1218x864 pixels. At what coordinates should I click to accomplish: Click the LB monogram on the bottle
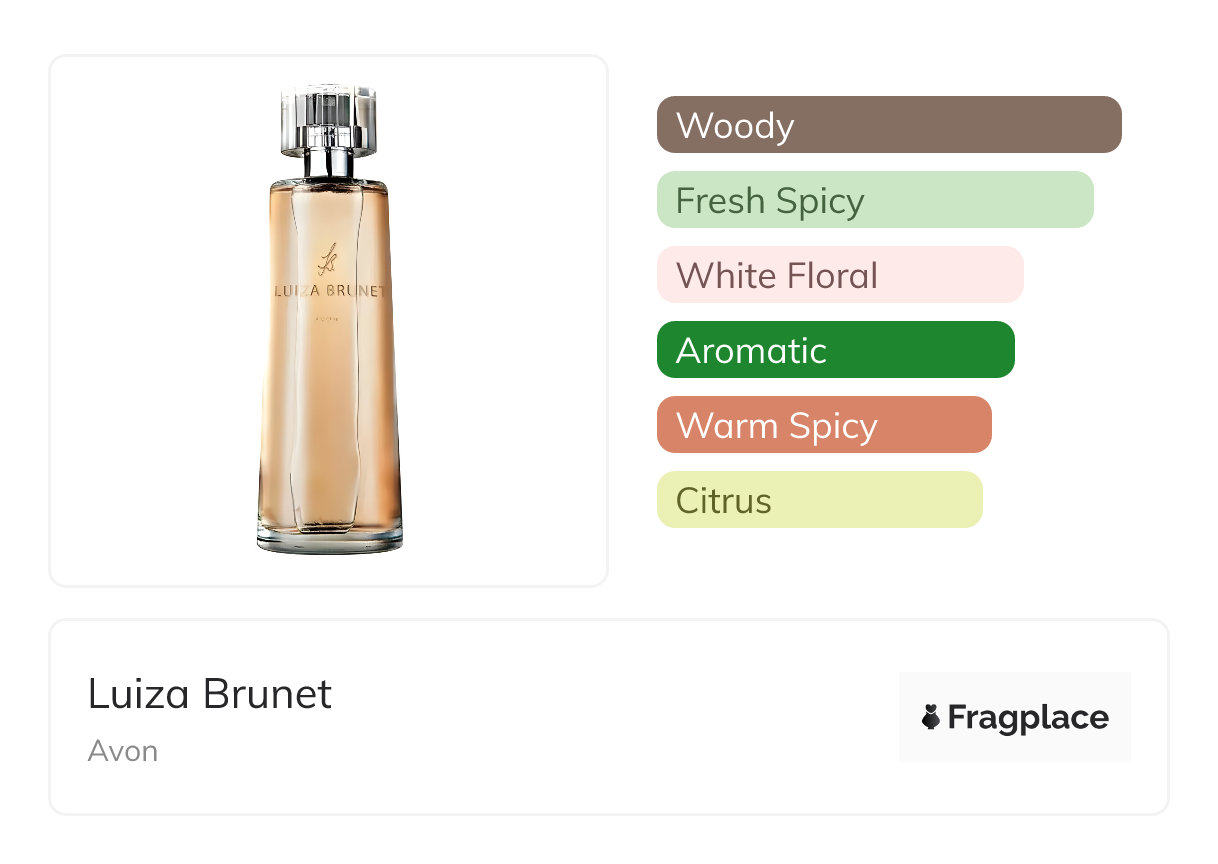[328, 260]
